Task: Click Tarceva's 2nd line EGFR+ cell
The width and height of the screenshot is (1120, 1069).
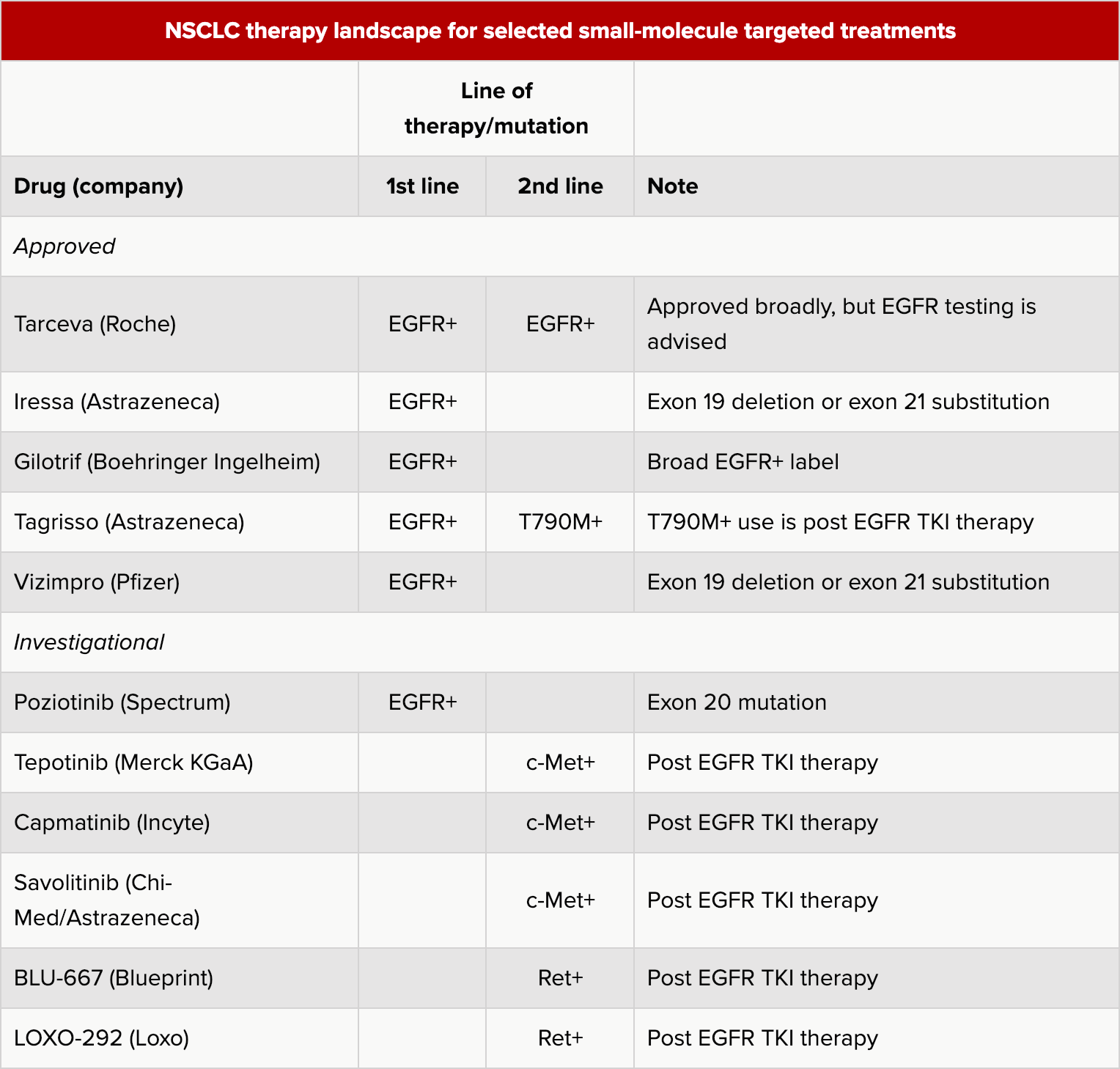Action: (x=561, y=324)
